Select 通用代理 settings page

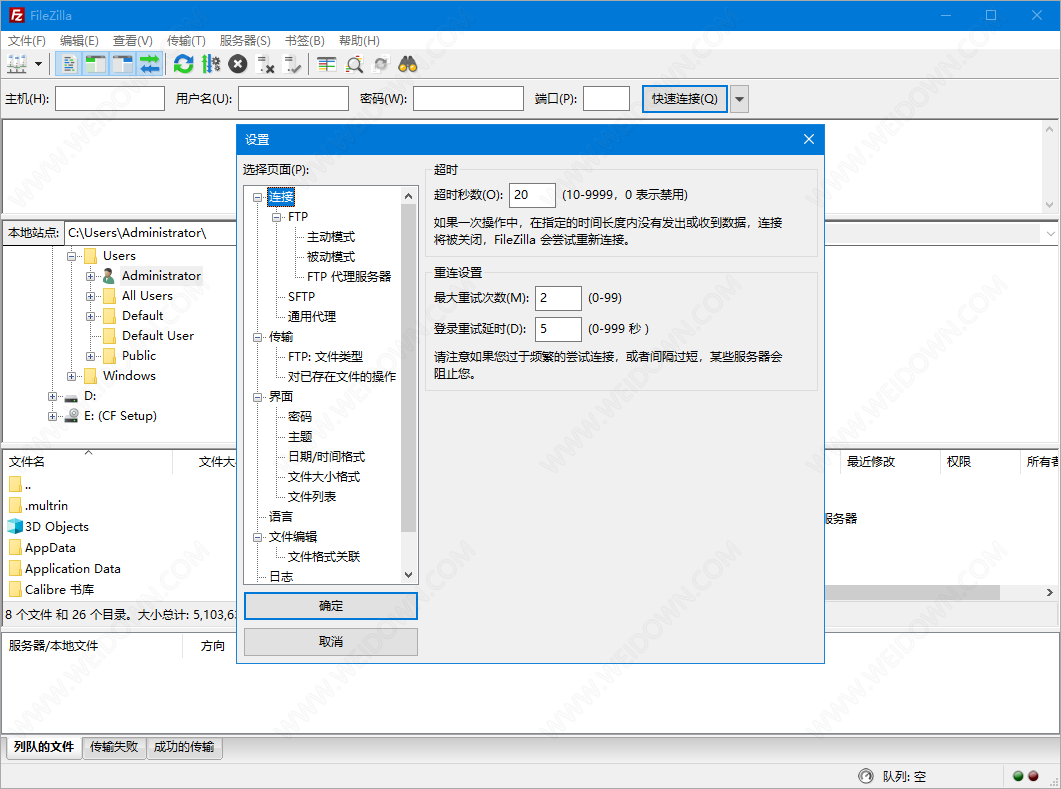point(312,317)
